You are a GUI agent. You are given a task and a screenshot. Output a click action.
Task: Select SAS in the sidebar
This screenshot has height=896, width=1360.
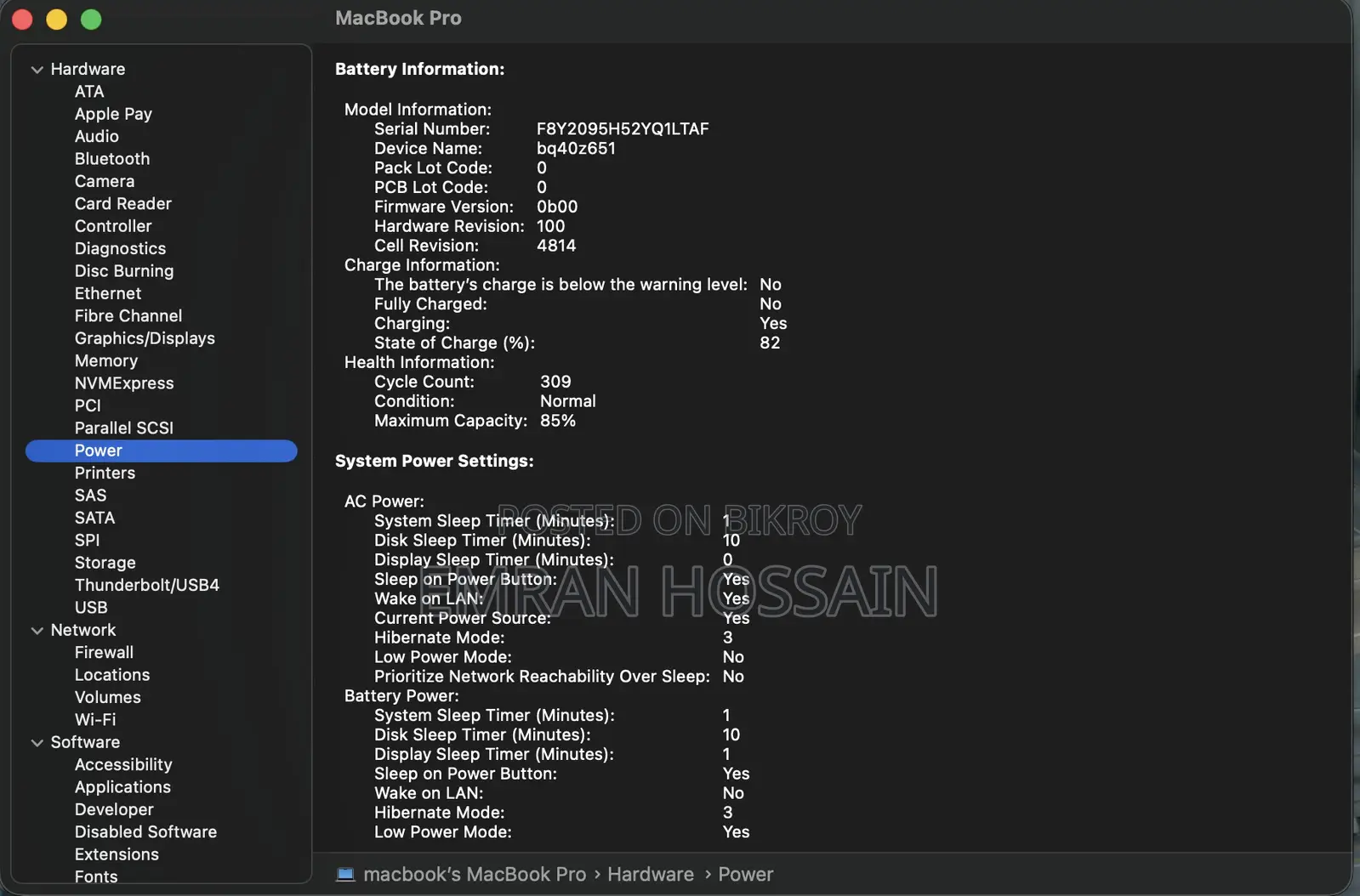coord(91,496)
